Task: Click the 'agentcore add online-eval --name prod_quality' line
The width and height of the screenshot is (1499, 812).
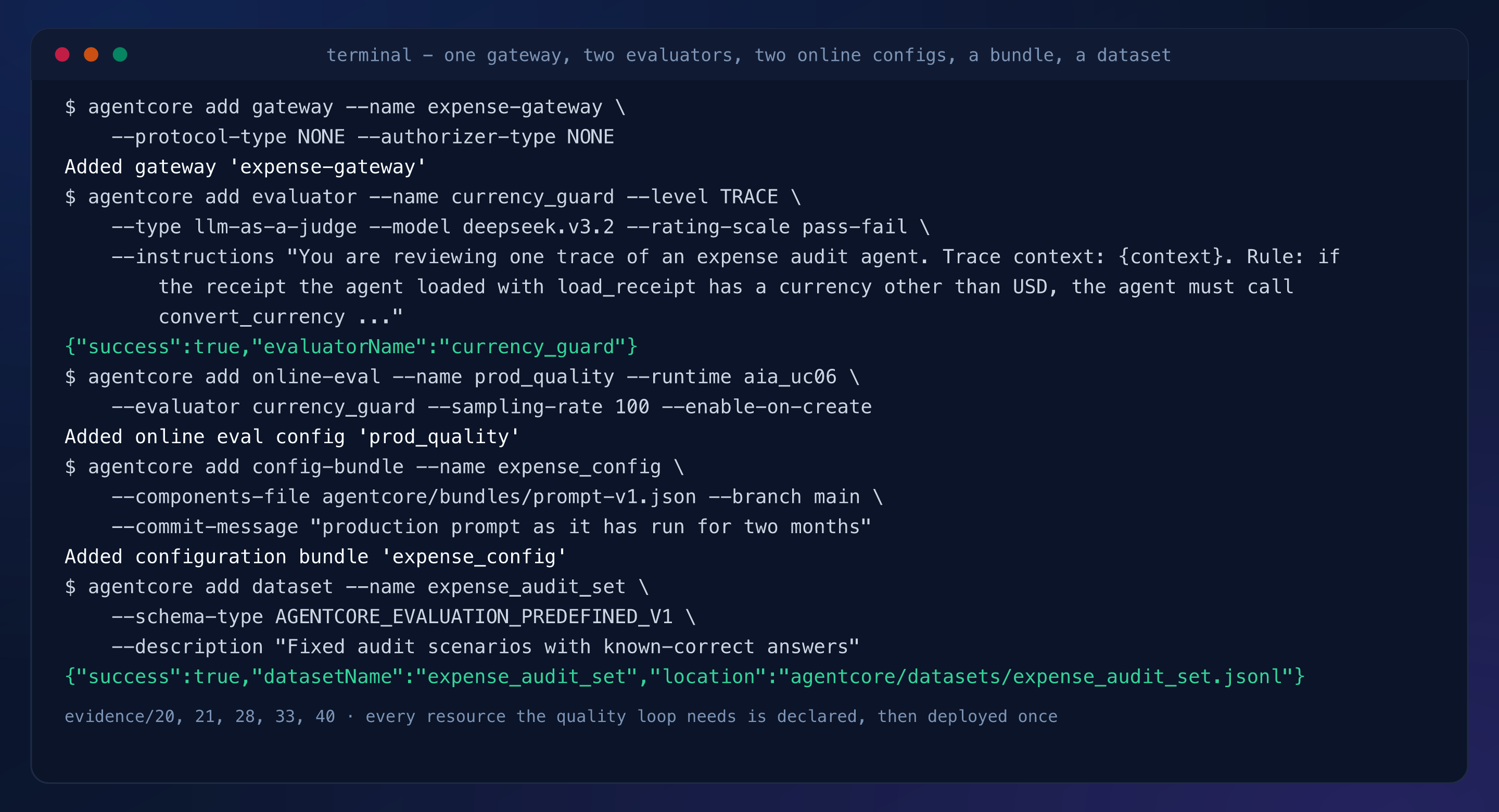Action: pos(462,377)
